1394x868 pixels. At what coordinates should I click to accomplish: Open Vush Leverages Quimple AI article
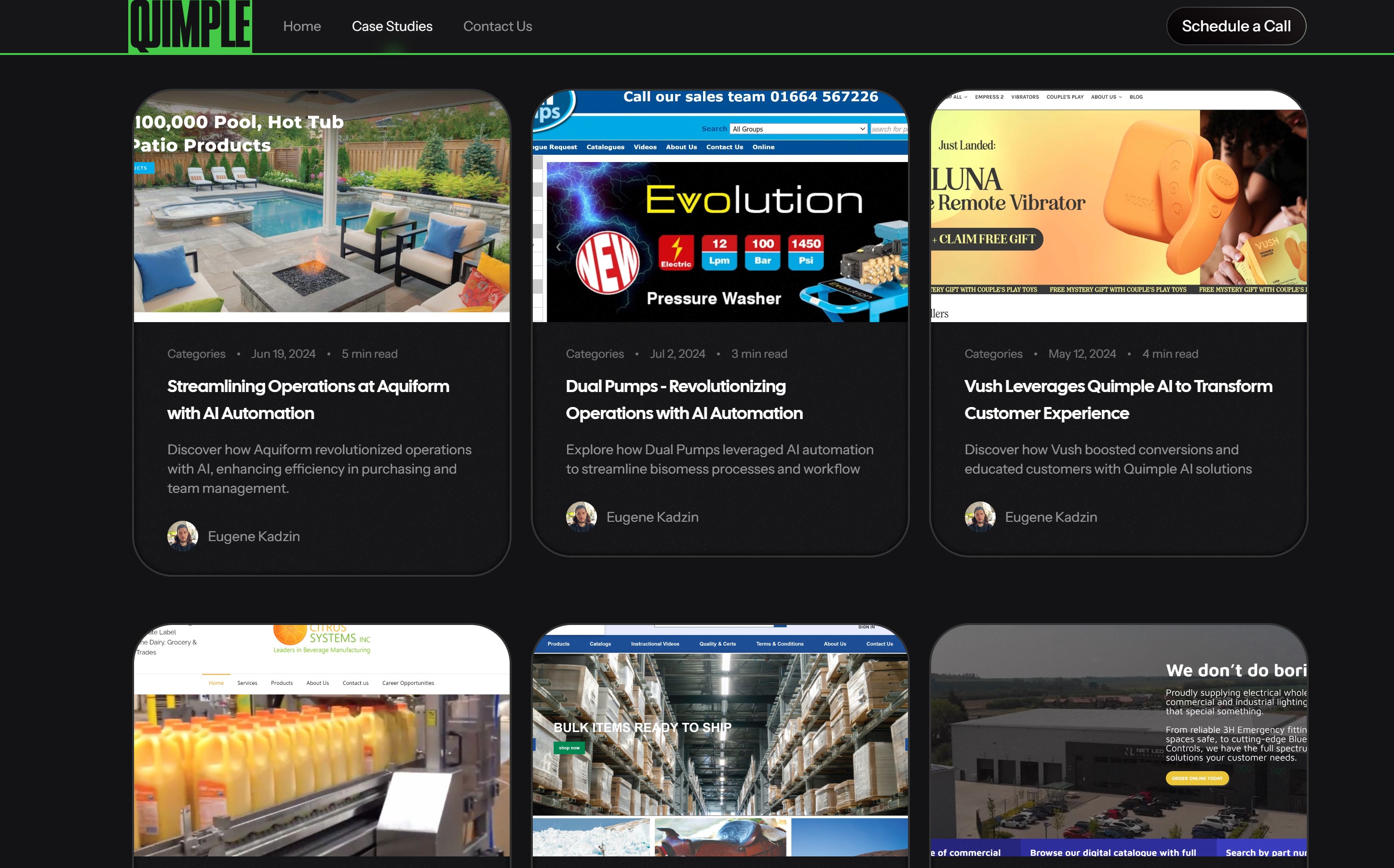coord(1118,400)
